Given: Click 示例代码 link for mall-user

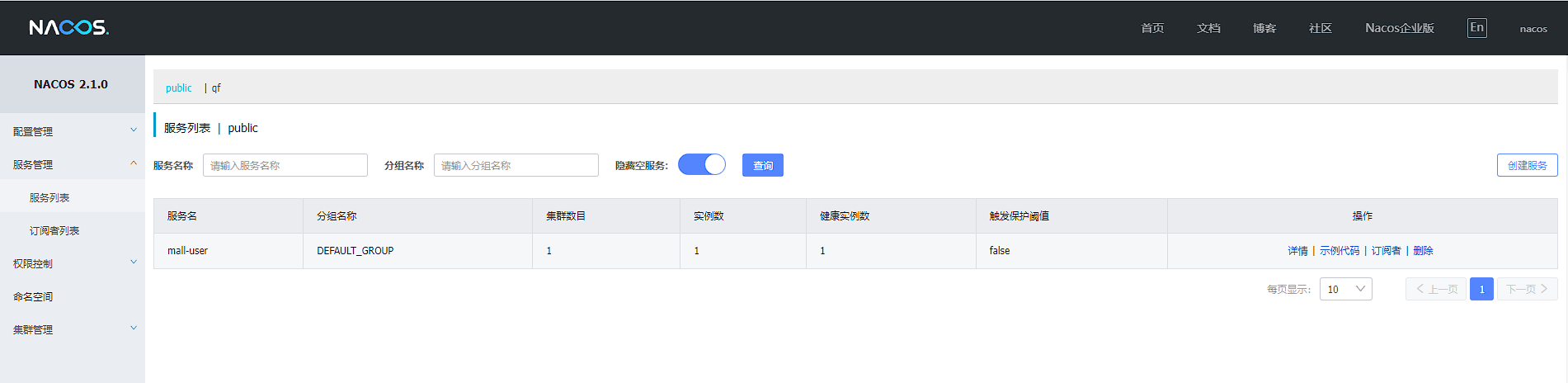Looking at the screenshot, I should (1340, 251).
